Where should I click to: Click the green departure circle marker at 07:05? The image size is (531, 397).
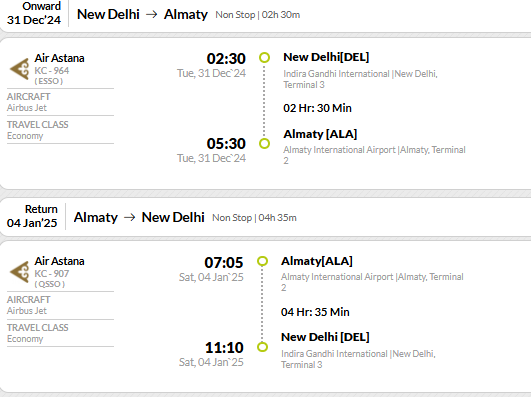262,261
